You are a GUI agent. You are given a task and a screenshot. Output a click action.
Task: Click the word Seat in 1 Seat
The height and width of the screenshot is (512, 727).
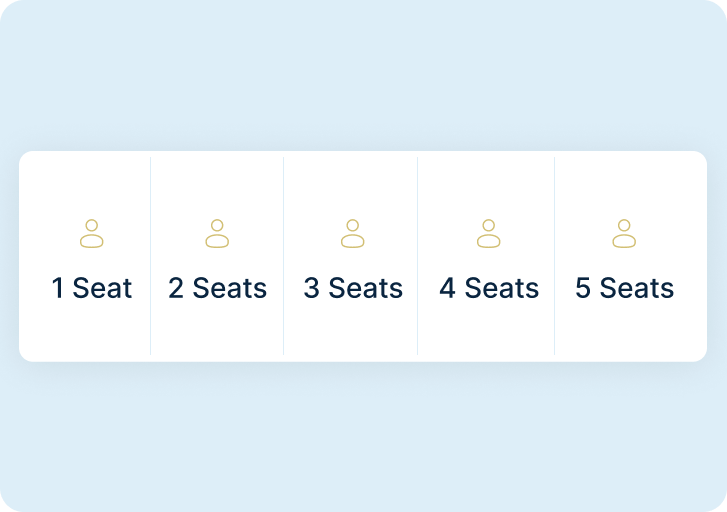point(102,288)
